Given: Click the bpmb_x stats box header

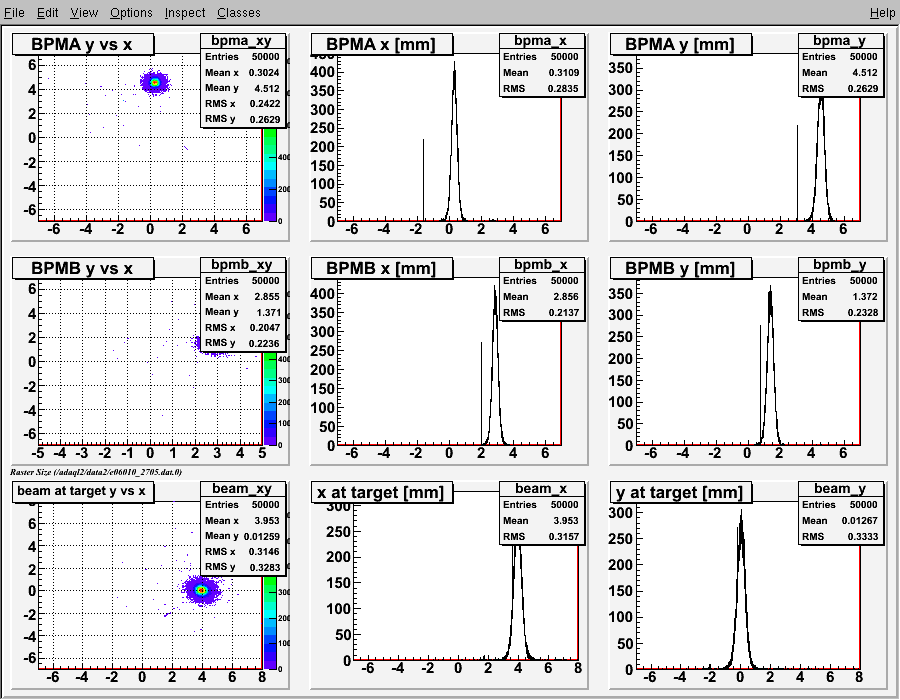Looking at the screenshot, I should (x=541, y=265).
